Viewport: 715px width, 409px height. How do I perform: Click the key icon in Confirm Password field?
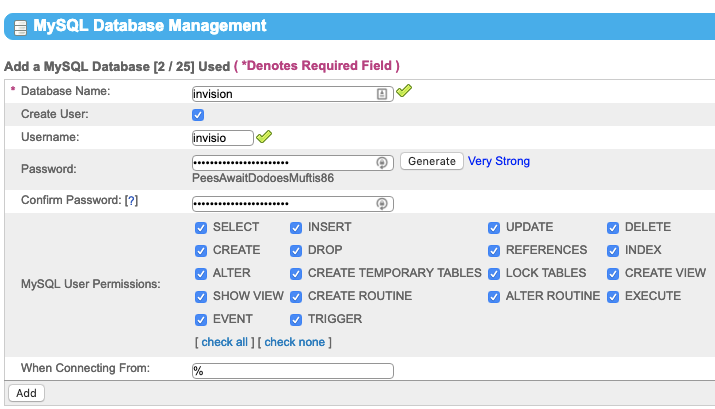[x=381, y=204]
